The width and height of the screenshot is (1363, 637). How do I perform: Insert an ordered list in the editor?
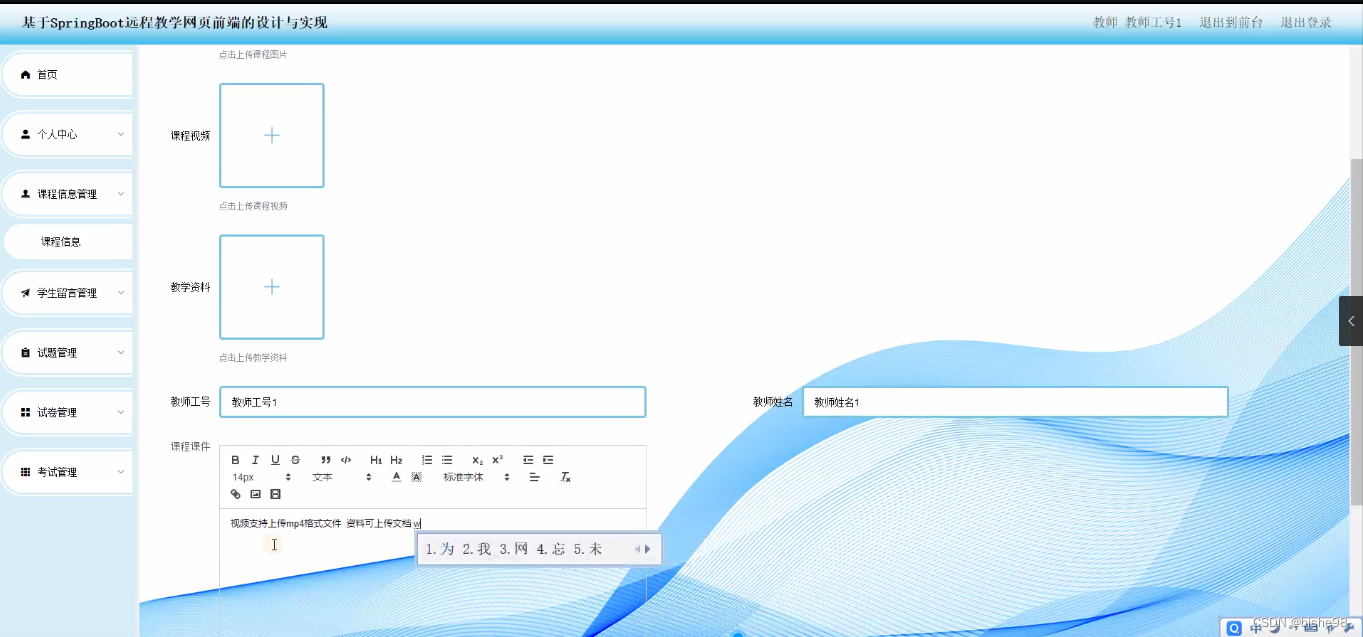[x=427, y=459]
